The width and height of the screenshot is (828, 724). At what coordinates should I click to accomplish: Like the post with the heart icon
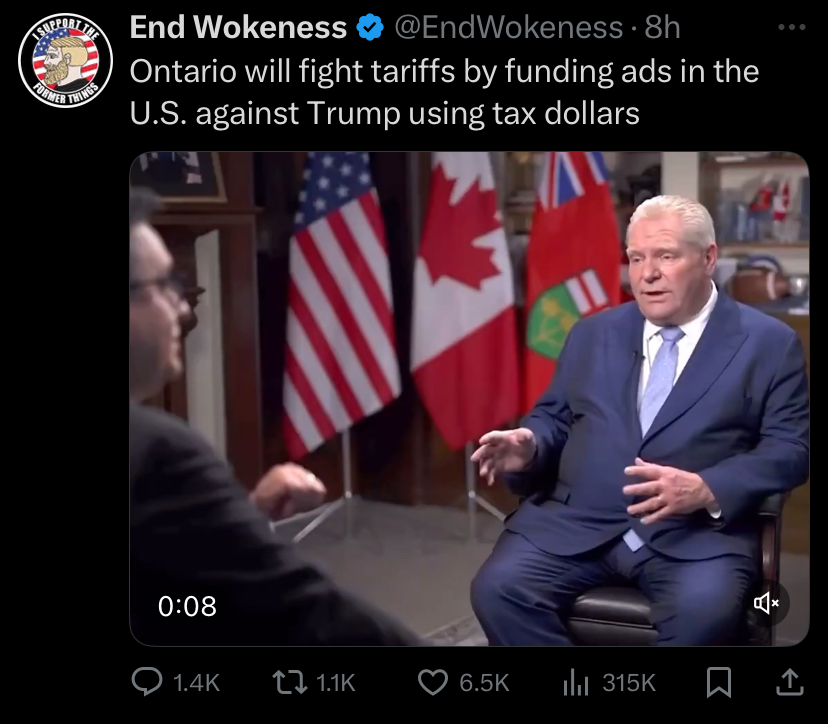pyautogui.click(x=433, y=682)
